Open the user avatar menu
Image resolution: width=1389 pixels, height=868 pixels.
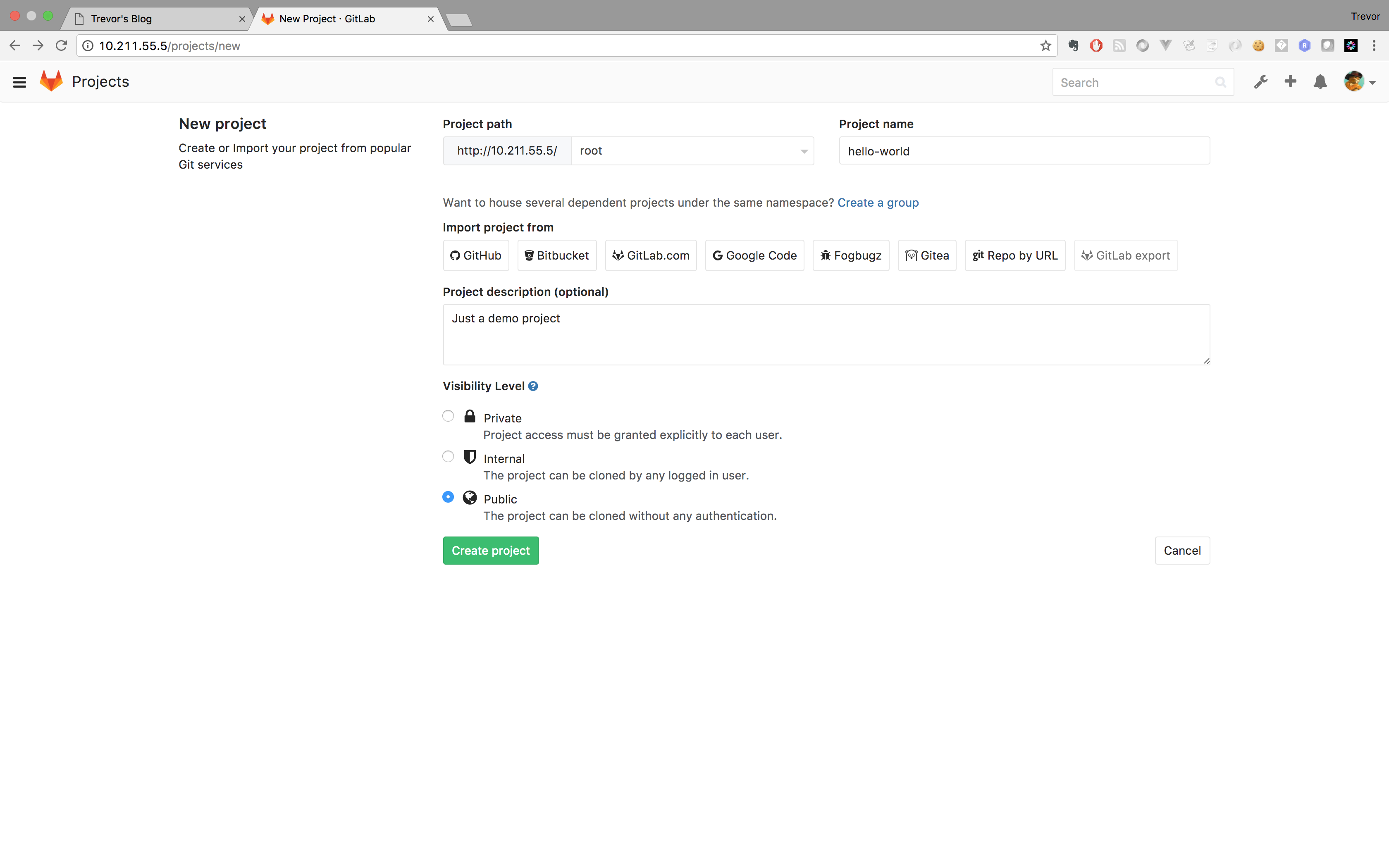(x=1359, y=81)
